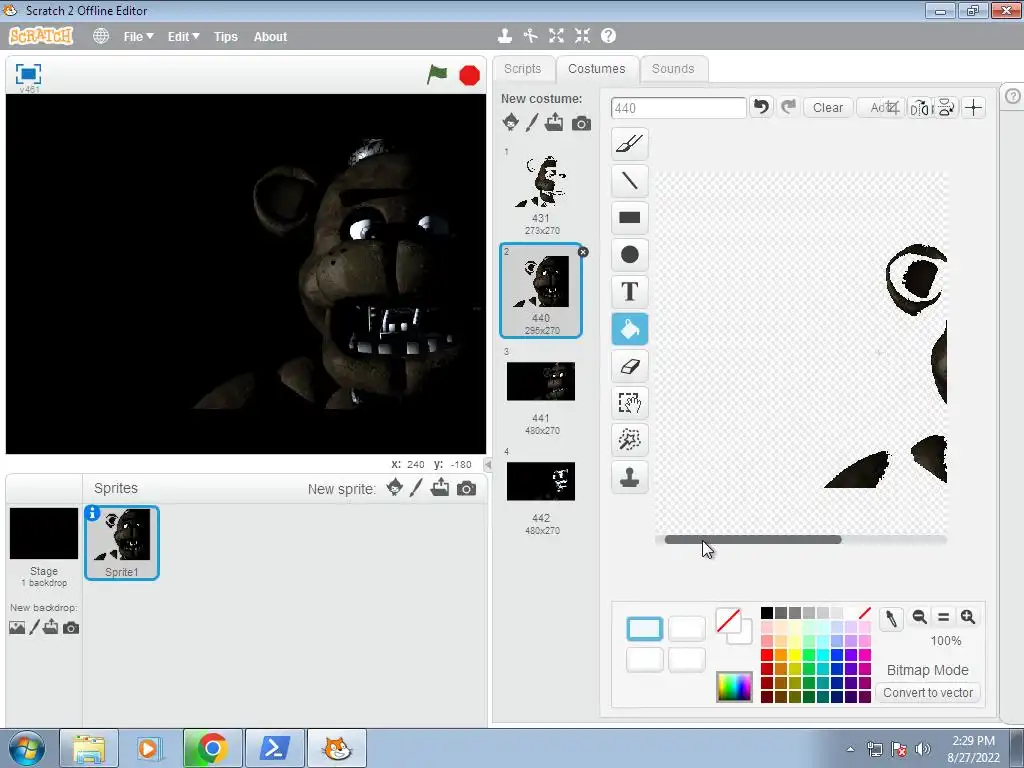Switch to the Costumes tab
1024x768 pixels.
596,69
